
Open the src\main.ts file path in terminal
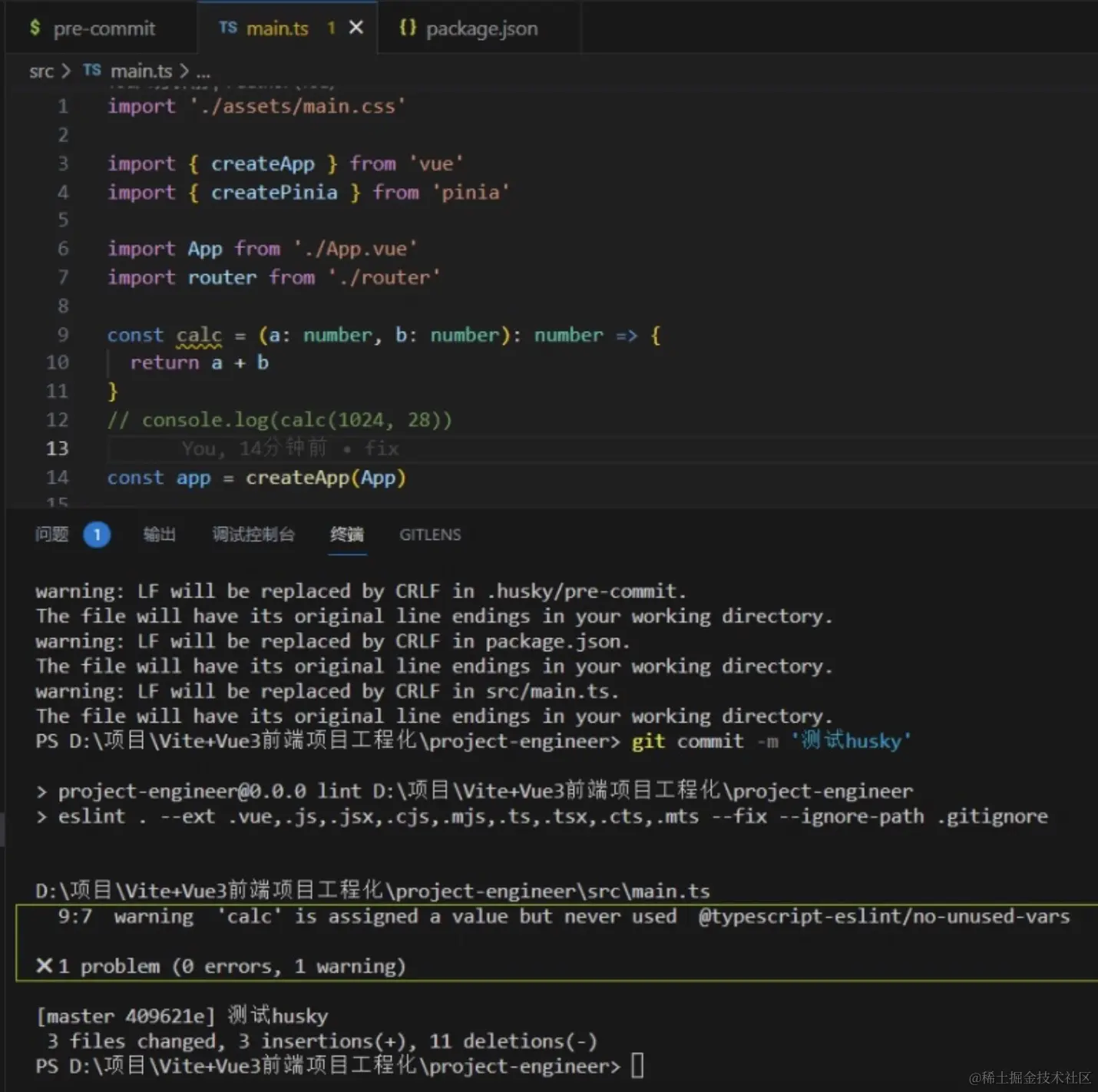372,891
